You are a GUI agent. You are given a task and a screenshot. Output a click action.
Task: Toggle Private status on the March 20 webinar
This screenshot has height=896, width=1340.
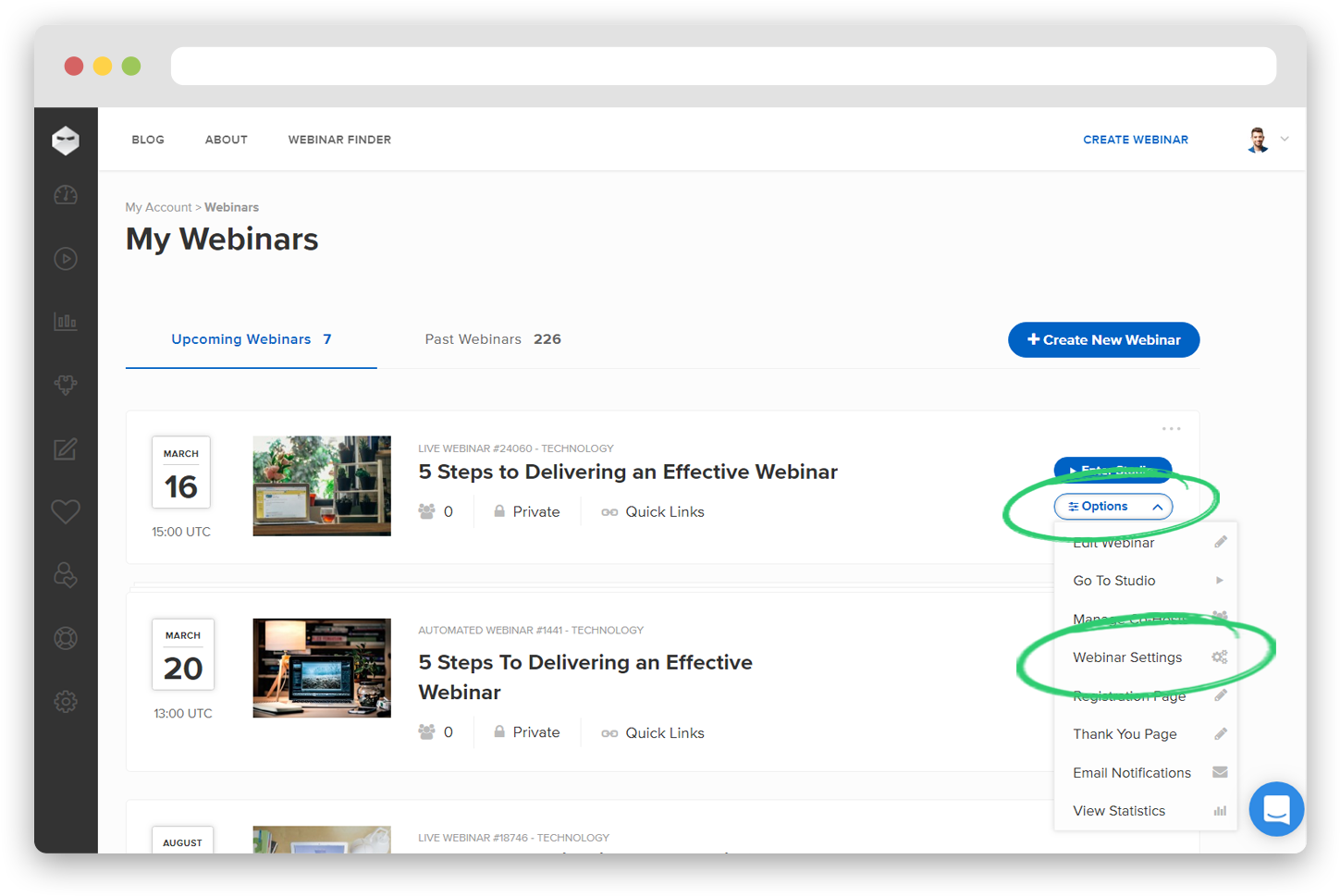coord(527,731)
